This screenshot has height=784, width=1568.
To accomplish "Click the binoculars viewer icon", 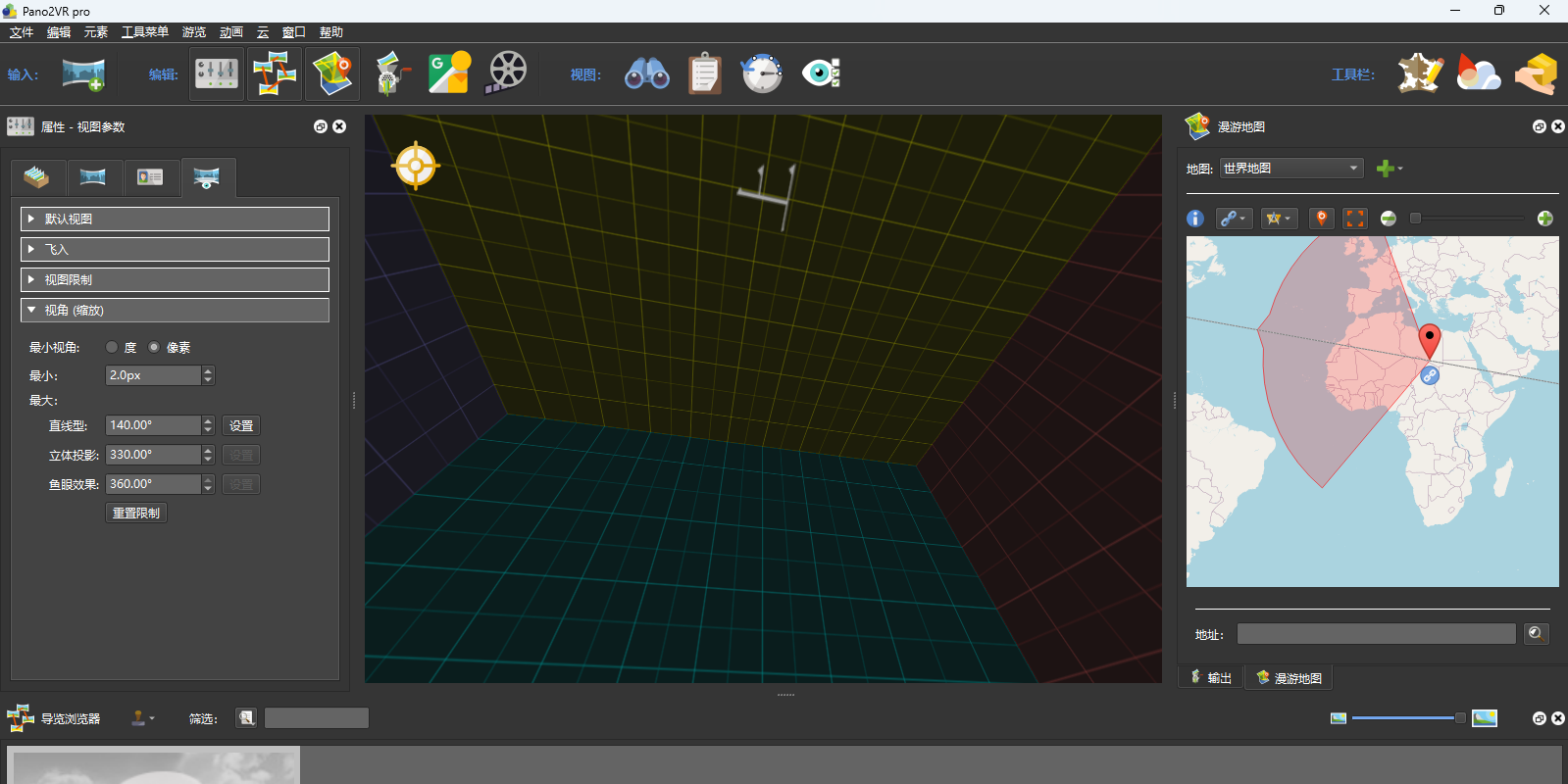I will click(x=646, y=73).
